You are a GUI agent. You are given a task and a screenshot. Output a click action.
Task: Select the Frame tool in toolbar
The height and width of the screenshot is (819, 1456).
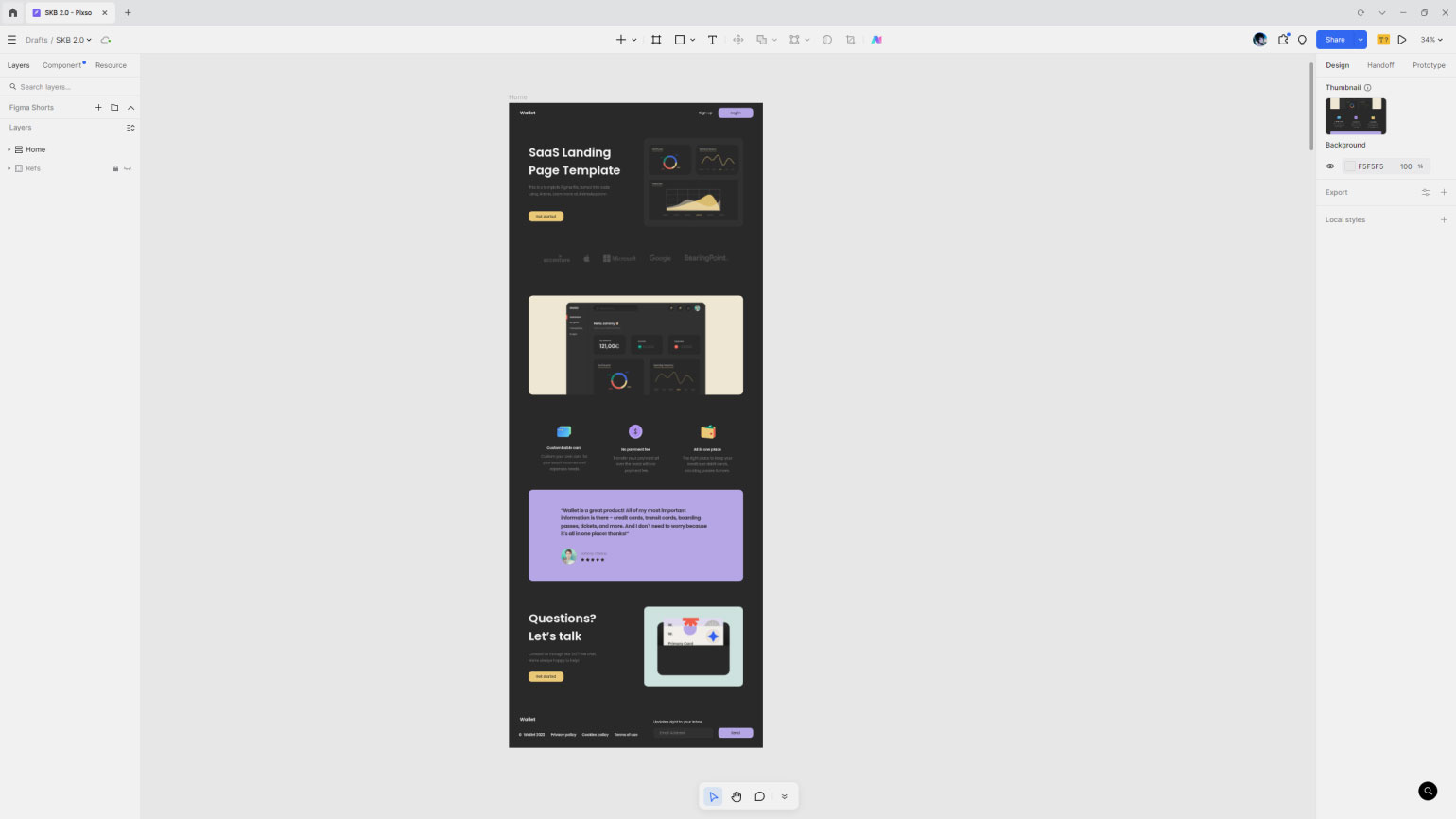[656, 40]
